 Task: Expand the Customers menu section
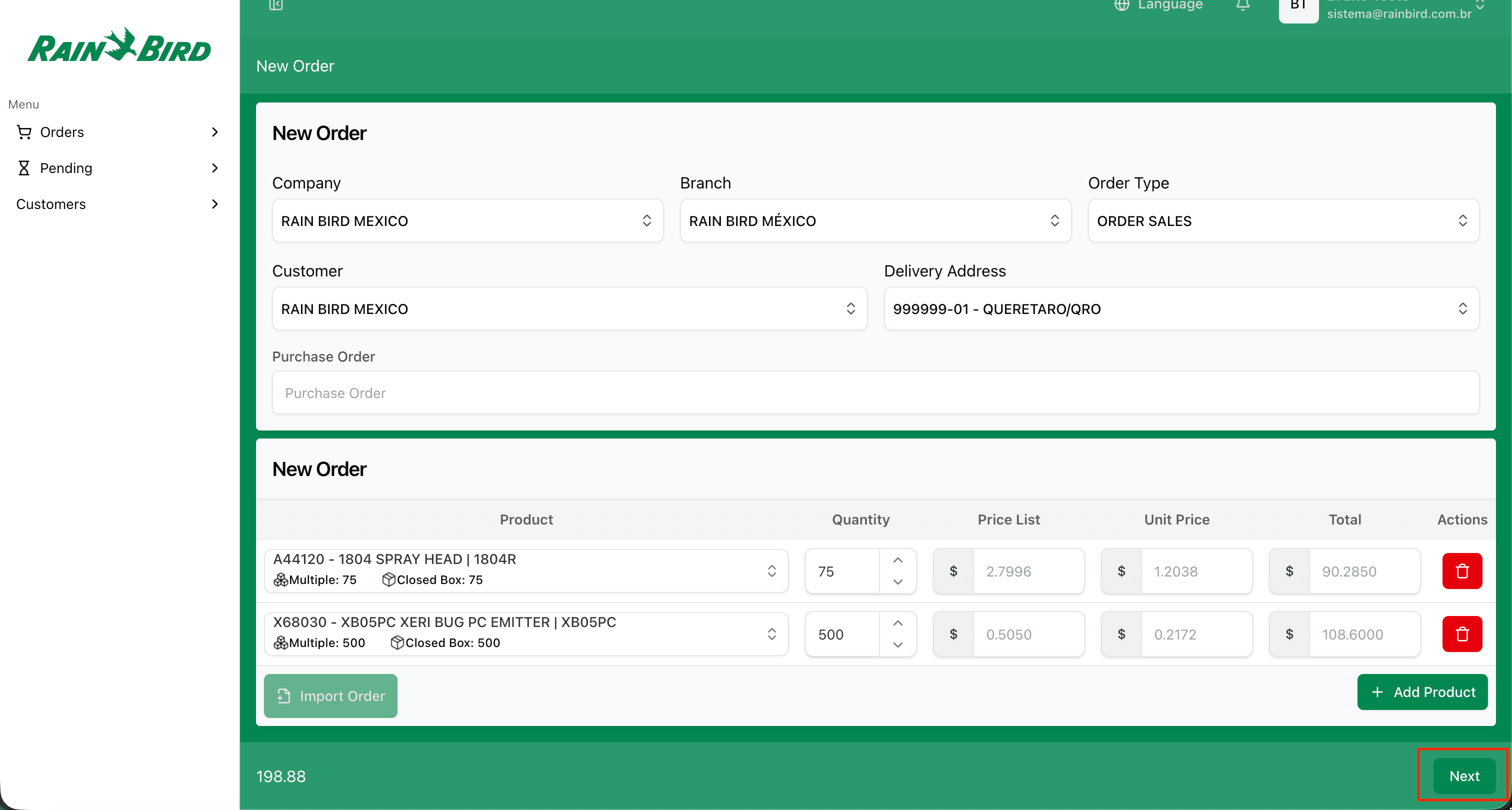pyautogui.click(x=117, y=204)
